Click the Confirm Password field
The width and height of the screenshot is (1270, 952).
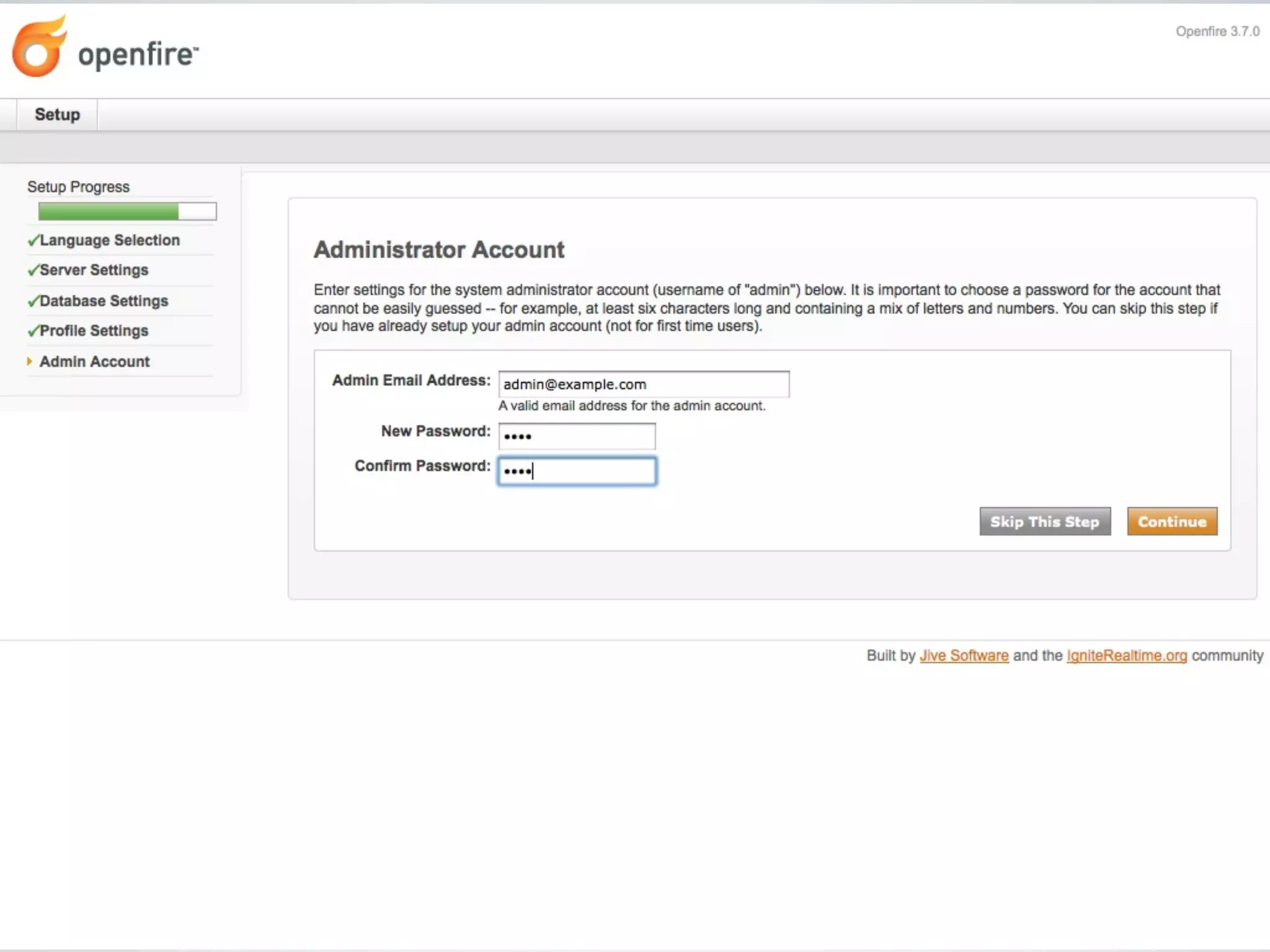click(577, 471)
